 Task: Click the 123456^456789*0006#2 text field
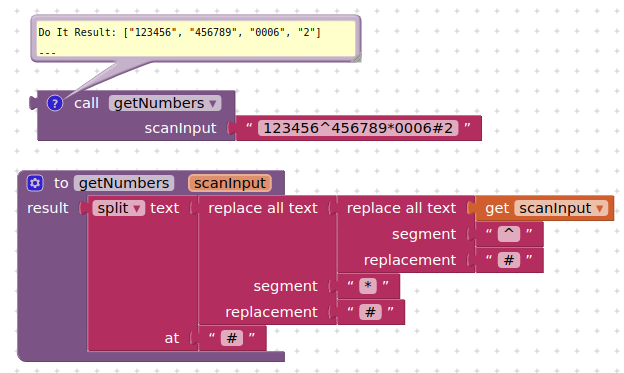coord(358,128)
